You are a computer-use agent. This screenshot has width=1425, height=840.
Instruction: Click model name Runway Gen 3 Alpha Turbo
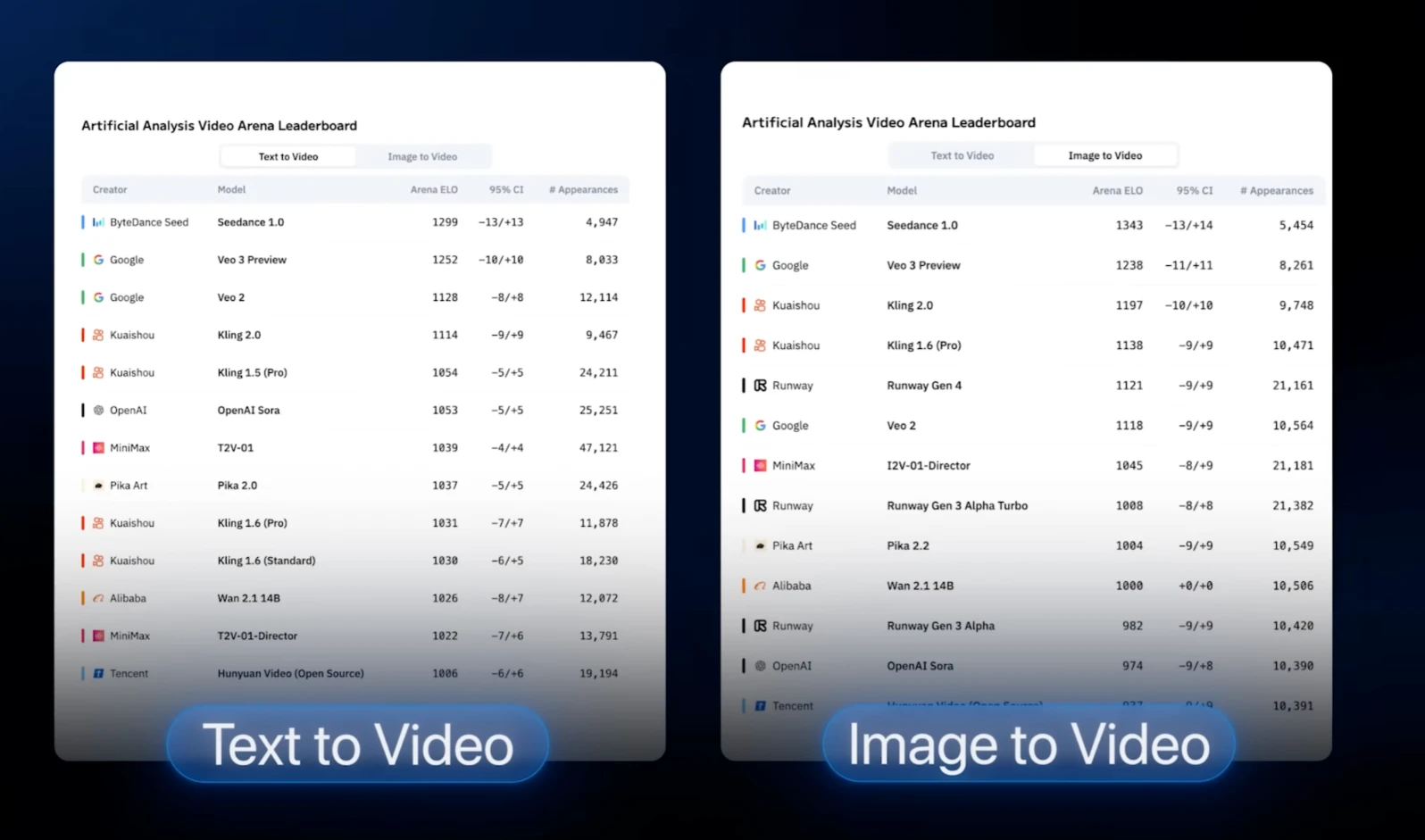(x=957, y=505)
